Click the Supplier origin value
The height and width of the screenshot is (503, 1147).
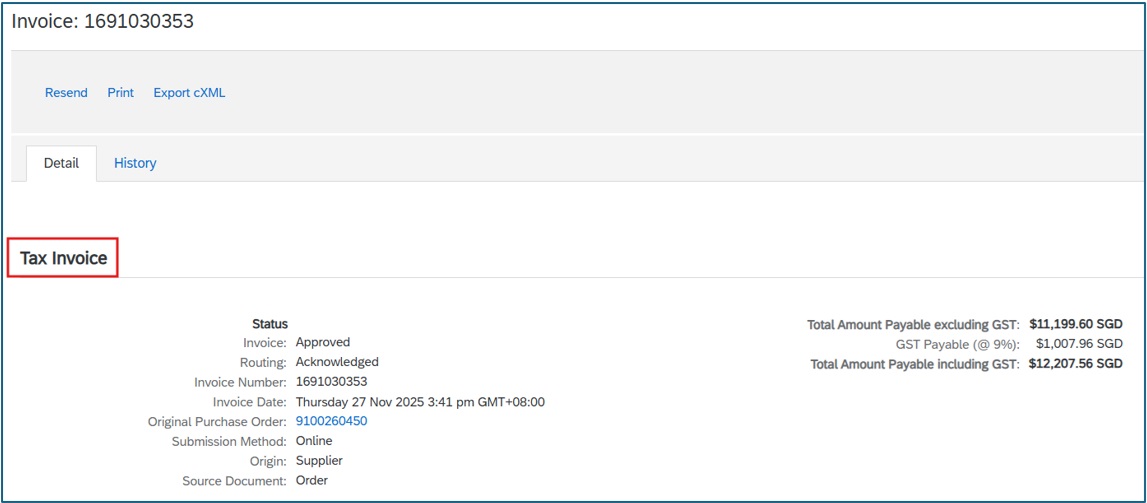click(319, 461)
